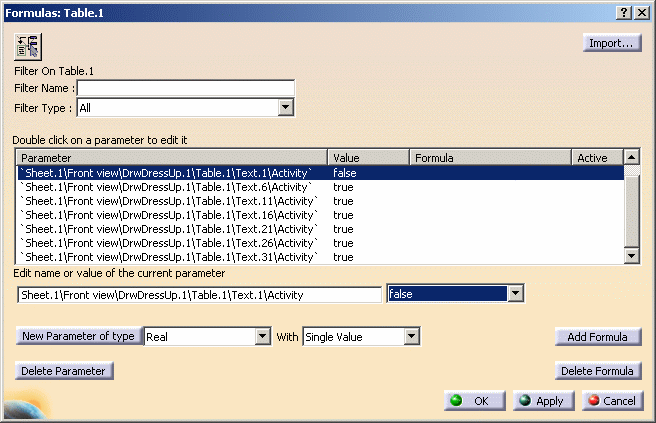Click the Value column header
Viewport: 656px width, 423px height.
(x=369, y=158)
